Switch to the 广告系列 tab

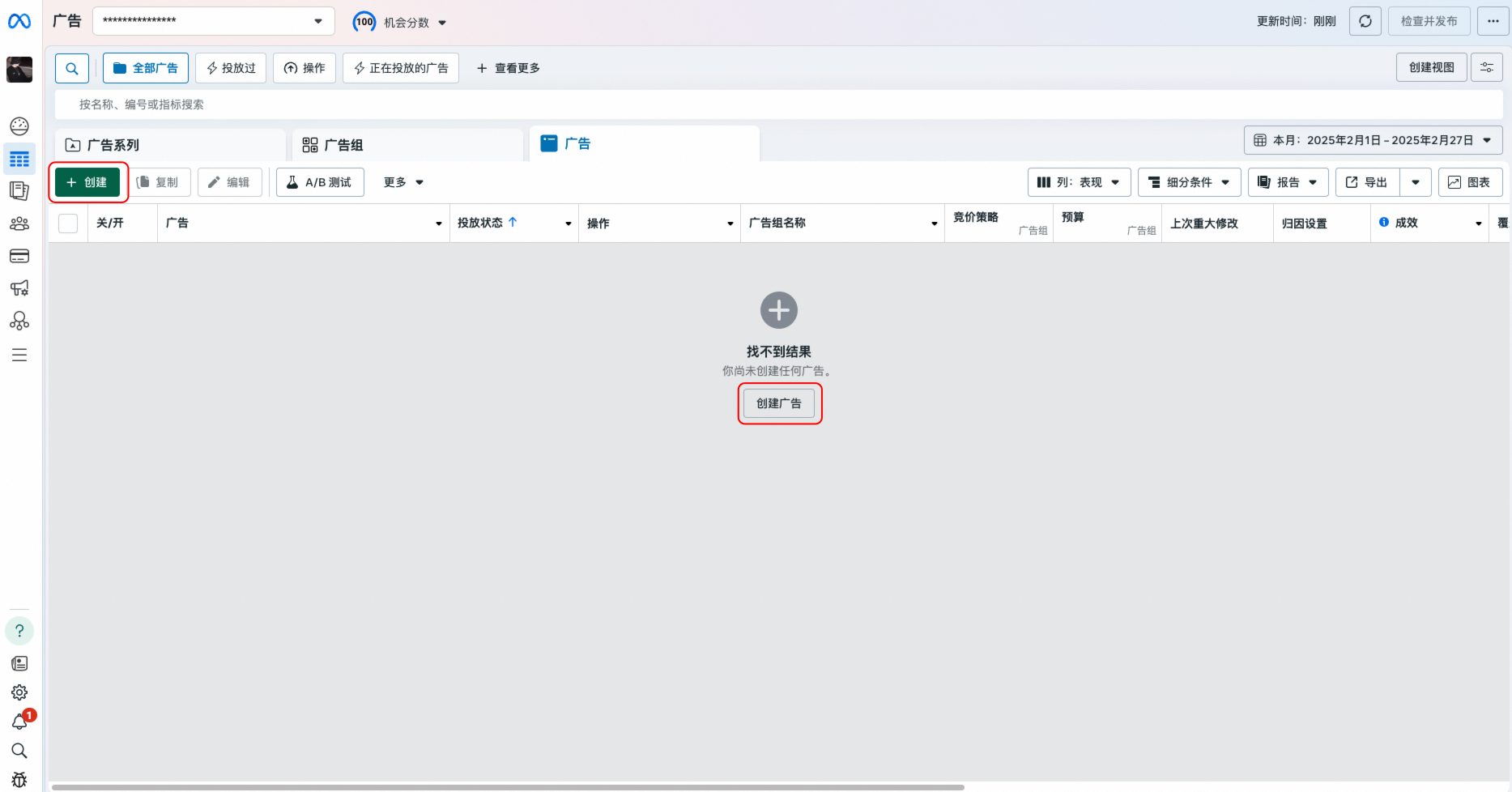click(x=170, y=145)
